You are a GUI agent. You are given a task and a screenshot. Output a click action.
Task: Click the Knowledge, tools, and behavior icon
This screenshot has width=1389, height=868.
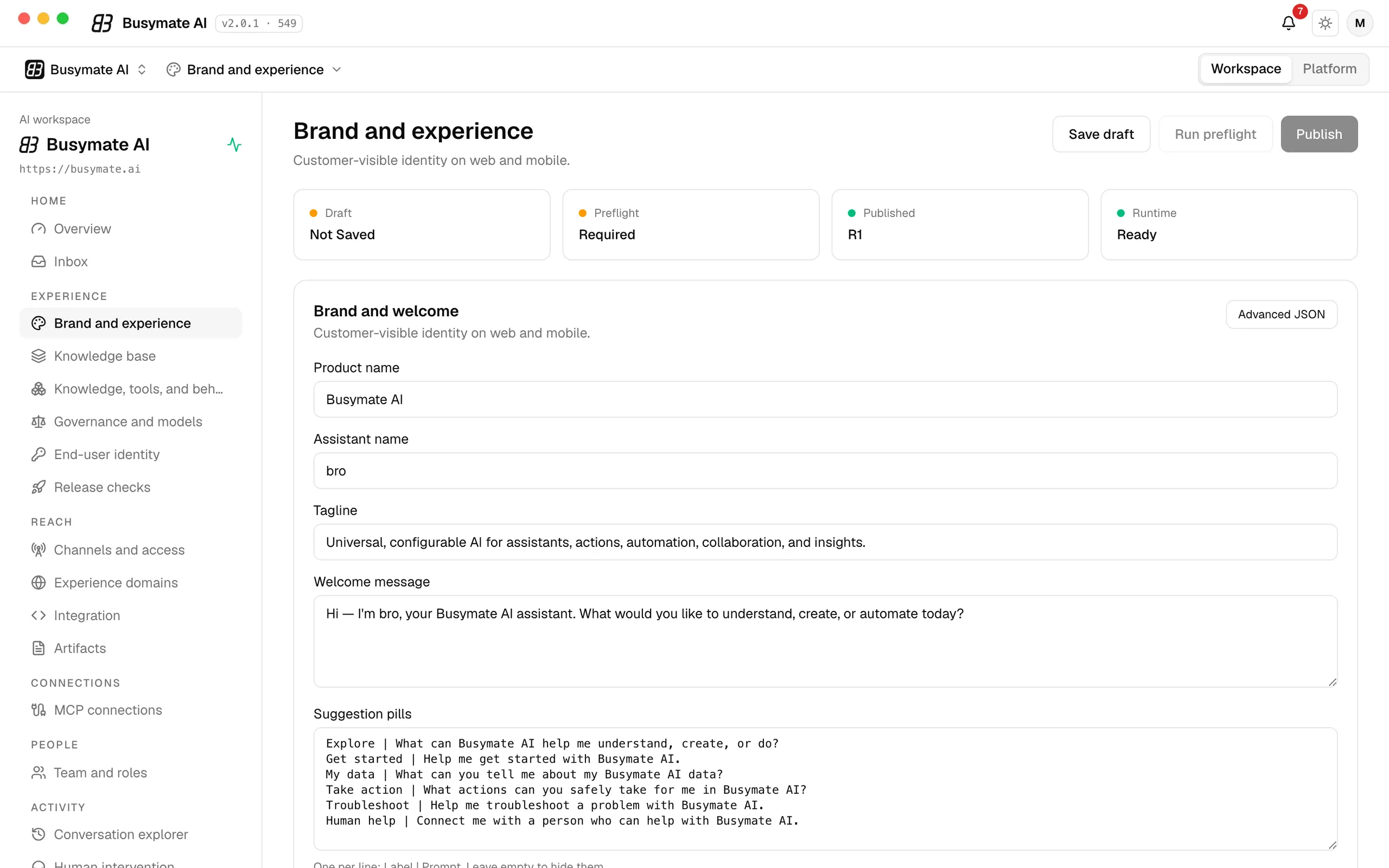pyautogui.click(x=39, y=388)
